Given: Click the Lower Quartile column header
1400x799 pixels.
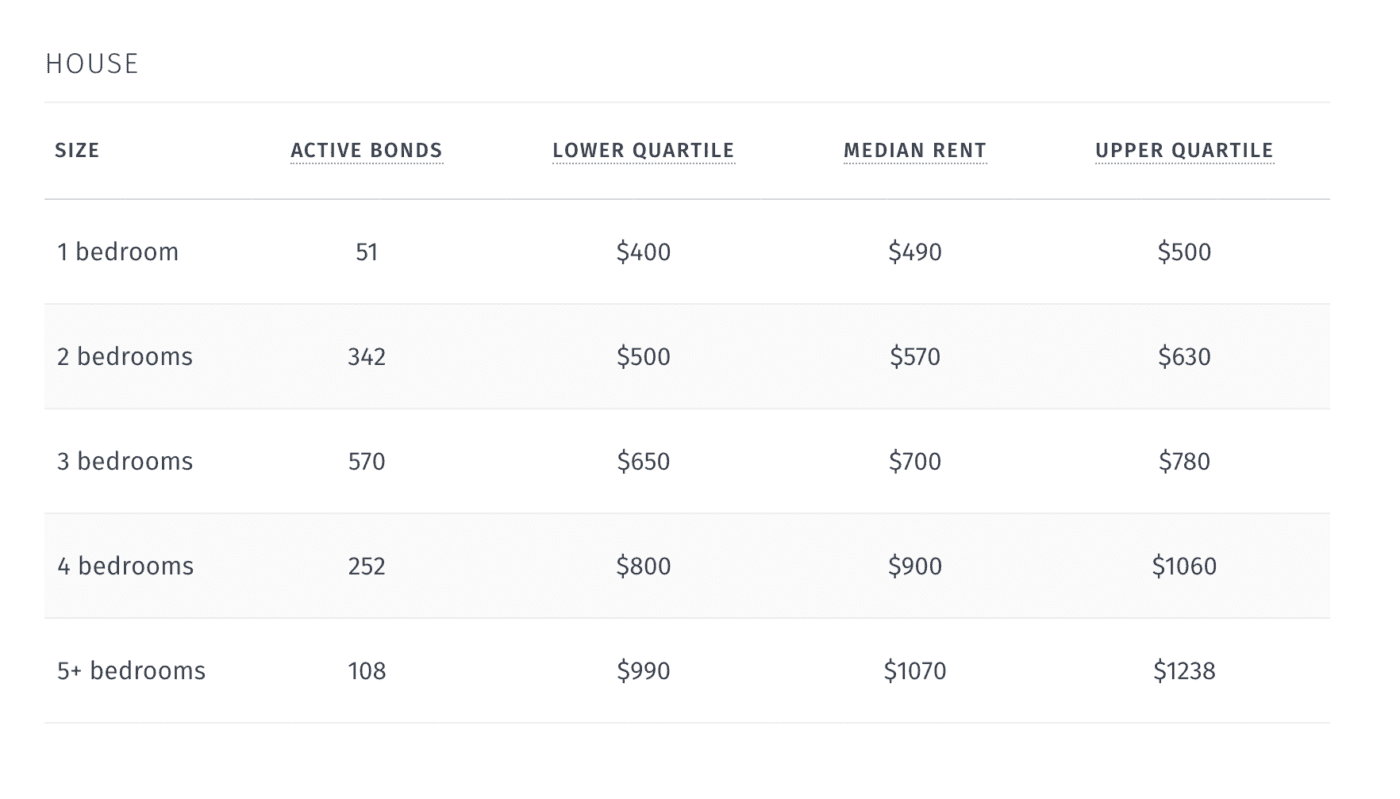Looking at the screenshot, I should [643, 151].
